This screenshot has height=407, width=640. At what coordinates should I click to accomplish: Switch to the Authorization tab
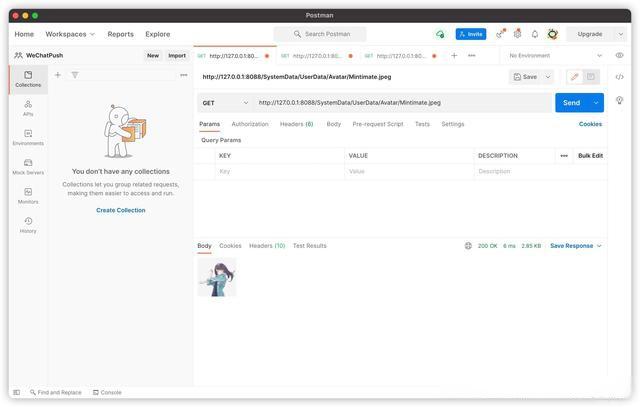(x=250, y=124)
